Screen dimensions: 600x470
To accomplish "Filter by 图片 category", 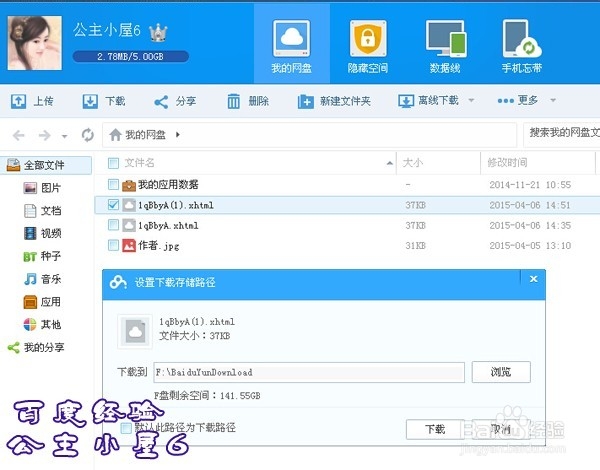I will coord(42,188).
